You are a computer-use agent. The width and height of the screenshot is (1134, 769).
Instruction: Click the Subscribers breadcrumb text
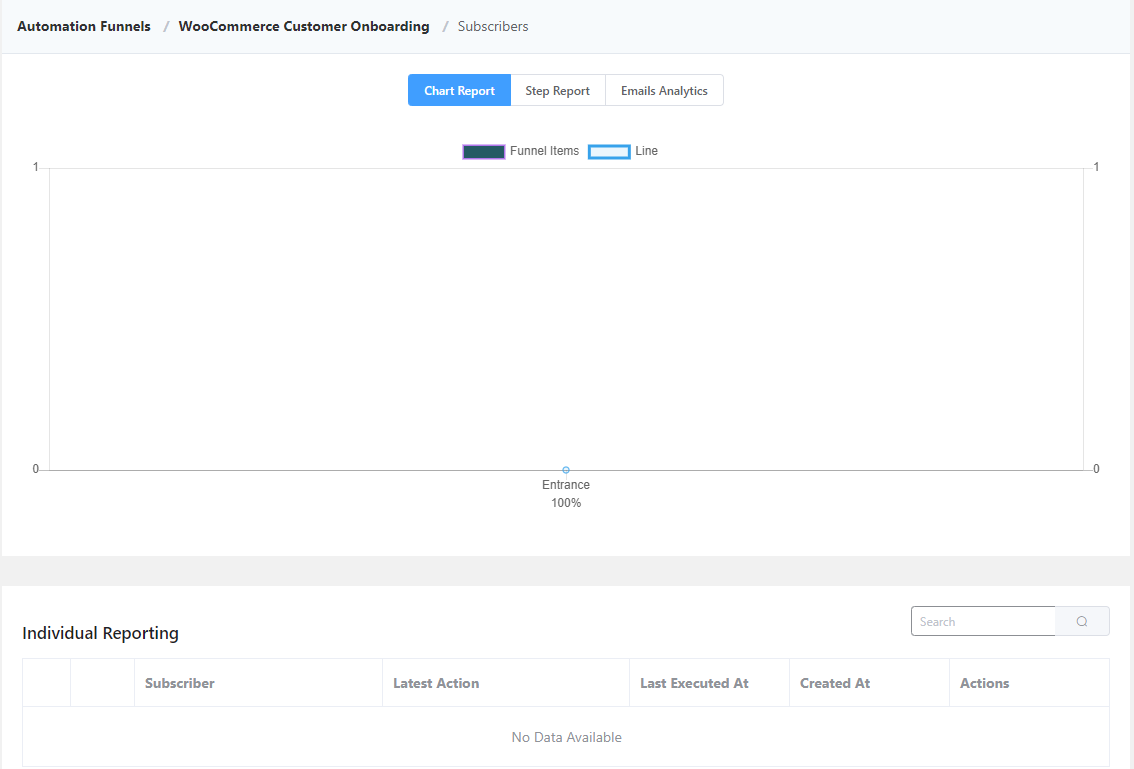493,26
